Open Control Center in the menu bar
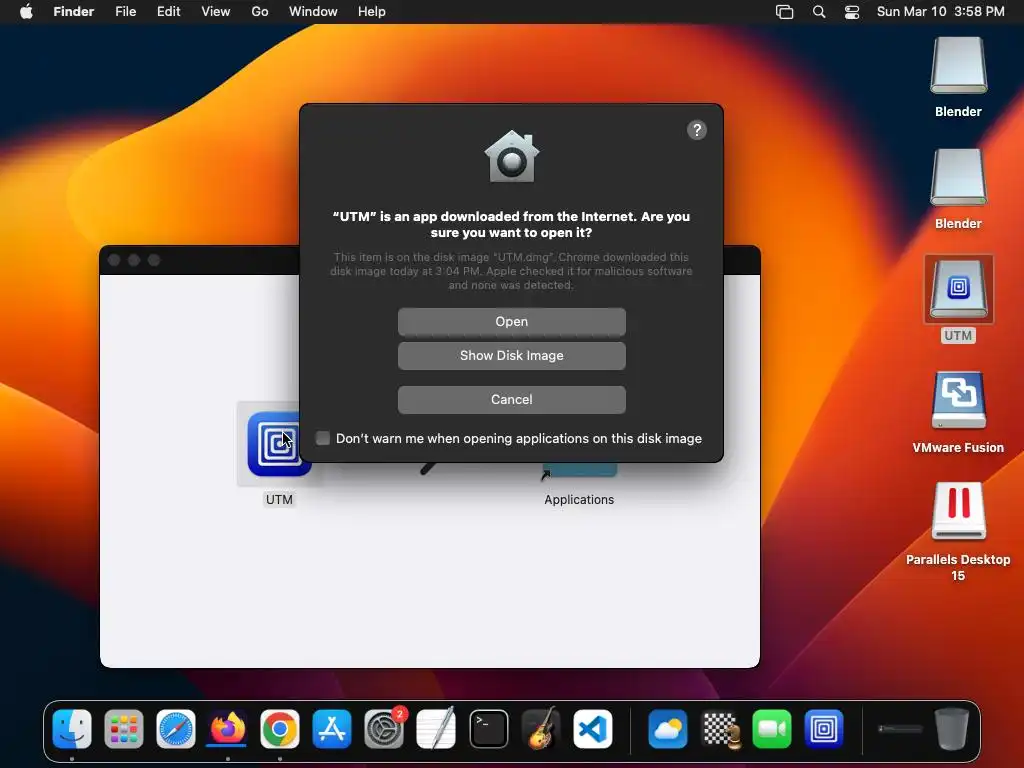The height and width of the screenshot is (768, 1024). coord(852,12)
